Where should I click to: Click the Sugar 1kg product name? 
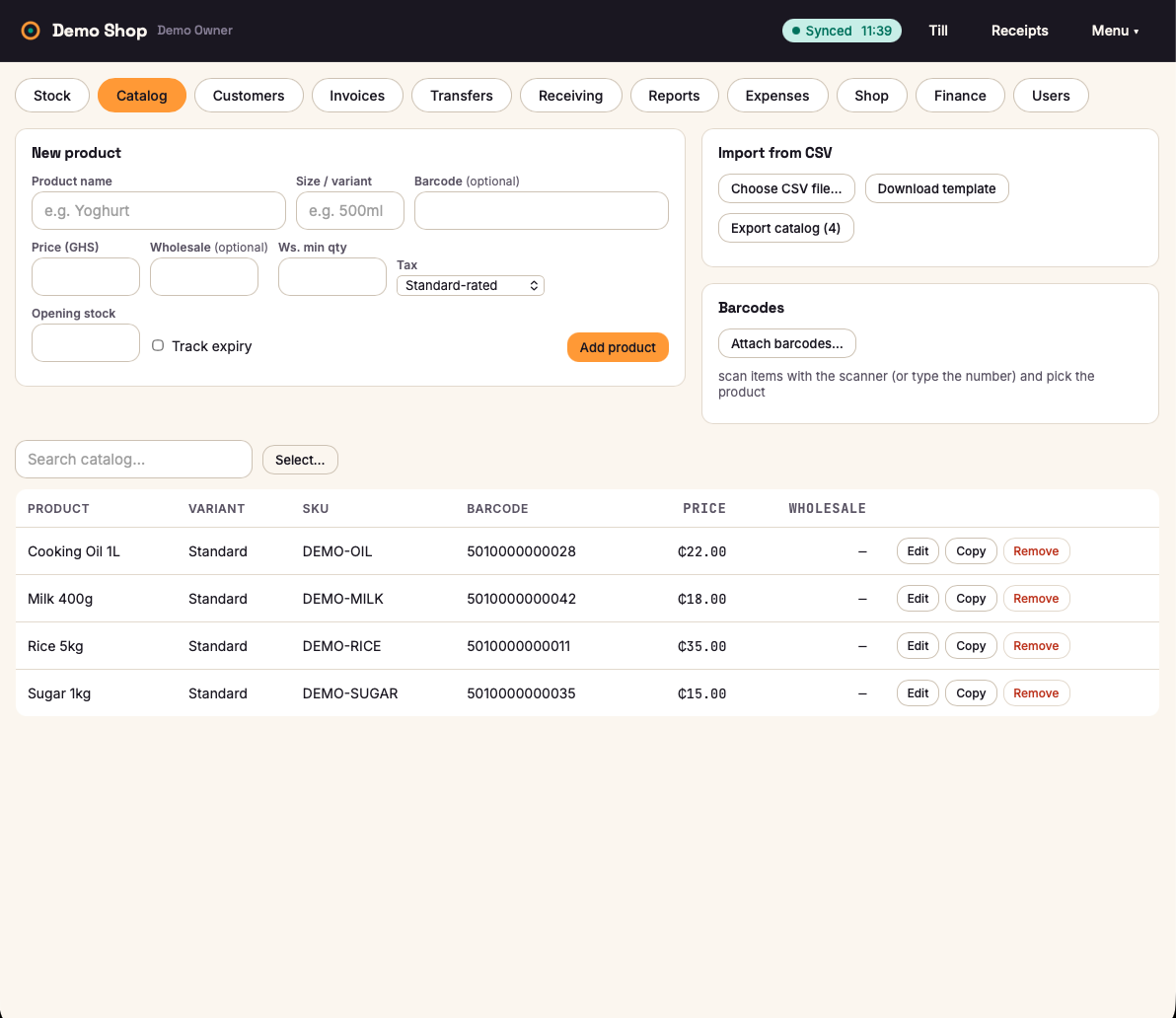(x=59, y=692)
